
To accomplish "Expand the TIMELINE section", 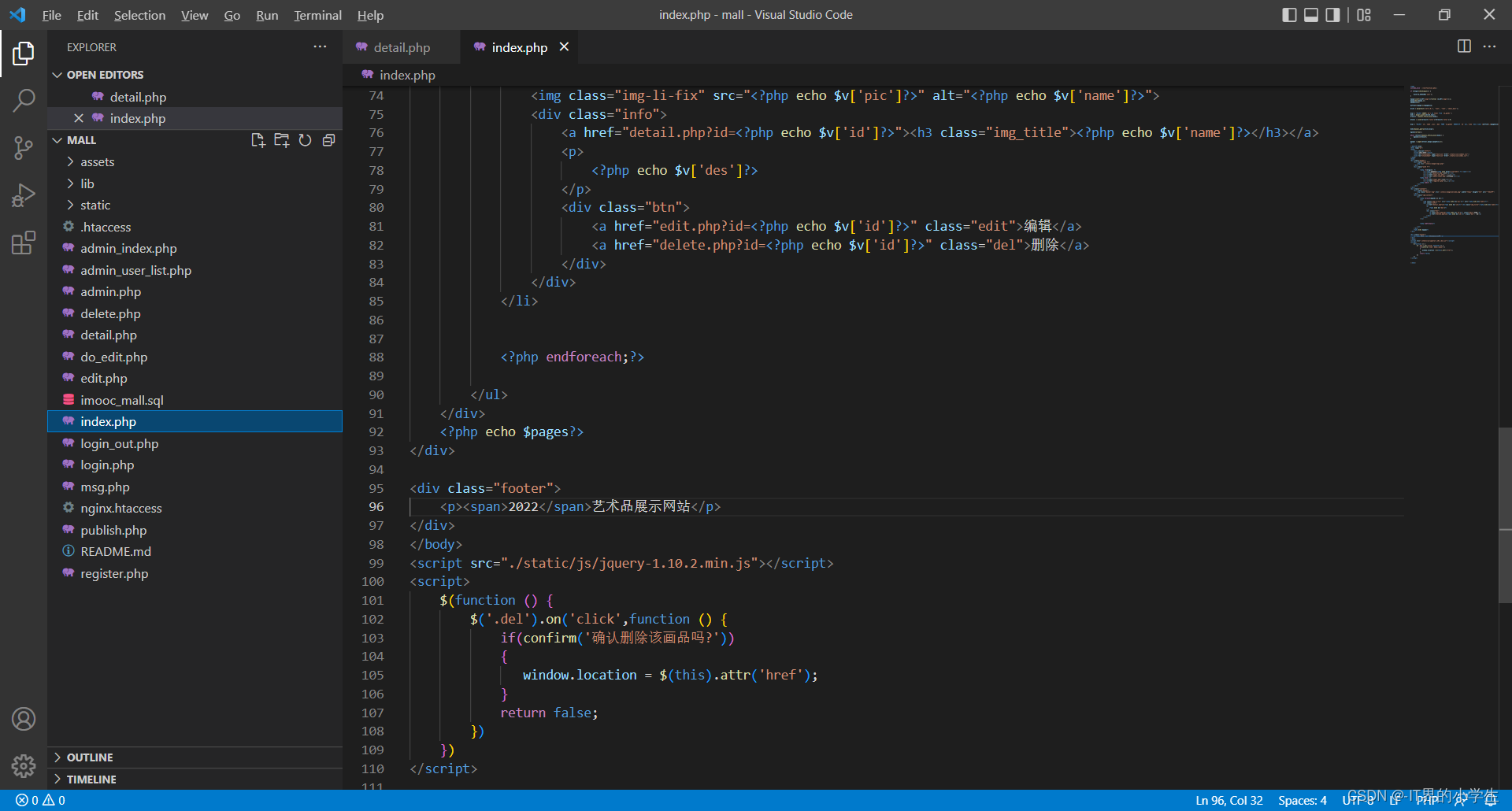I will pyautogui.click(x=195, y=780).
